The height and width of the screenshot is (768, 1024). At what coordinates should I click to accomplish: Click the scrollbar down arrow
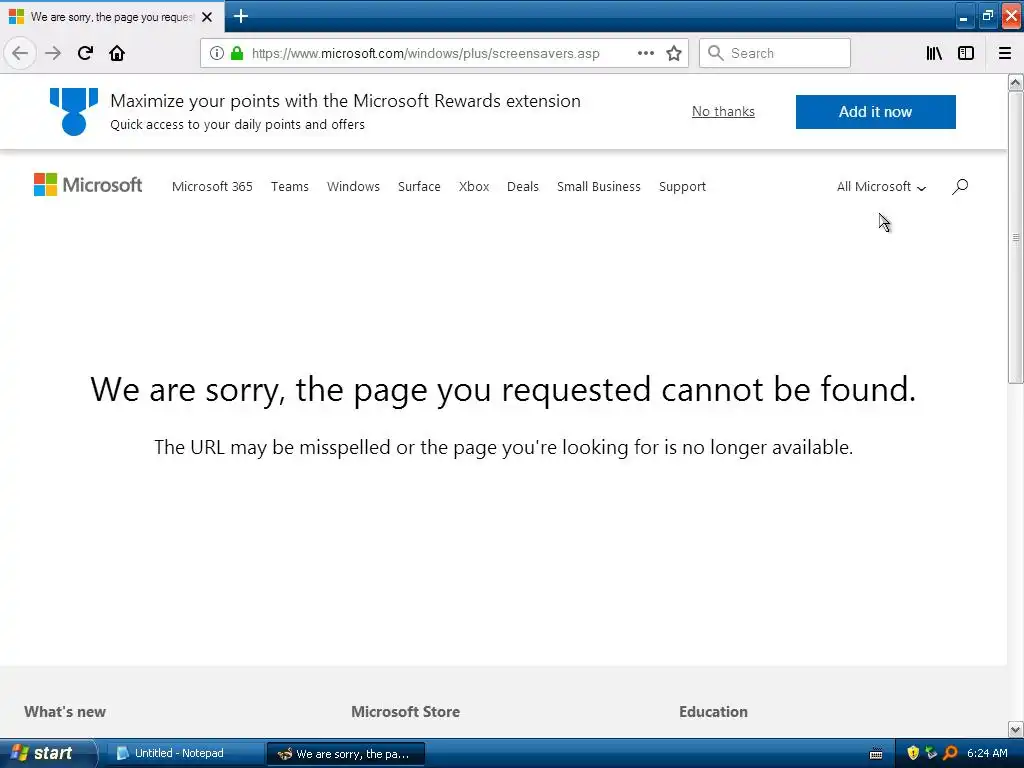(1016, 729)
